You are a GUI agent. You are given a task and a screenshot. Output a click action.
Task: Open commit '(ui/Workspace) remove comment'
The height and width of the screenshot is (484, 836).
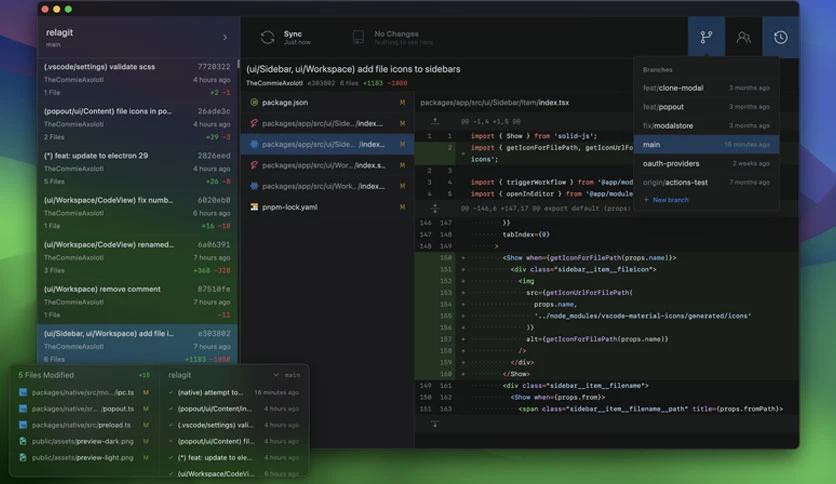tap(138, 302)
